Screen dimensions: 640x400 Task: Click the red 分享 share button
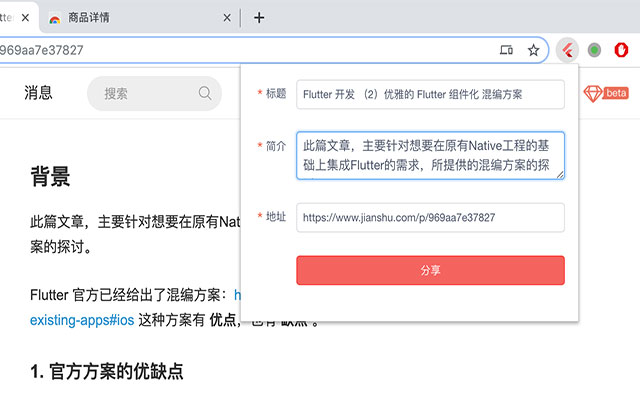tap(430, 270)
